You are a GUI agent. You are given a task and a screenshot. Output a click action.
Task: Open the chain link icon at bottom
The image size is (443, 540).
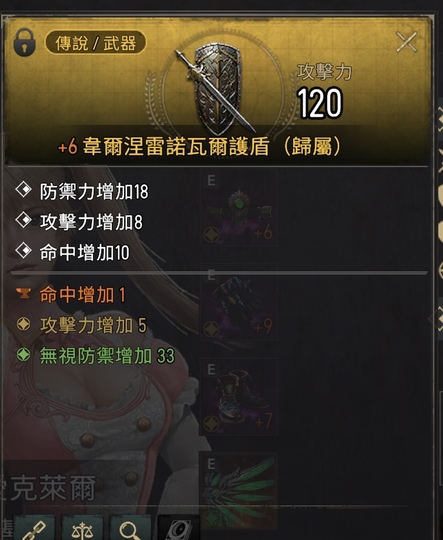pos(34,528)
